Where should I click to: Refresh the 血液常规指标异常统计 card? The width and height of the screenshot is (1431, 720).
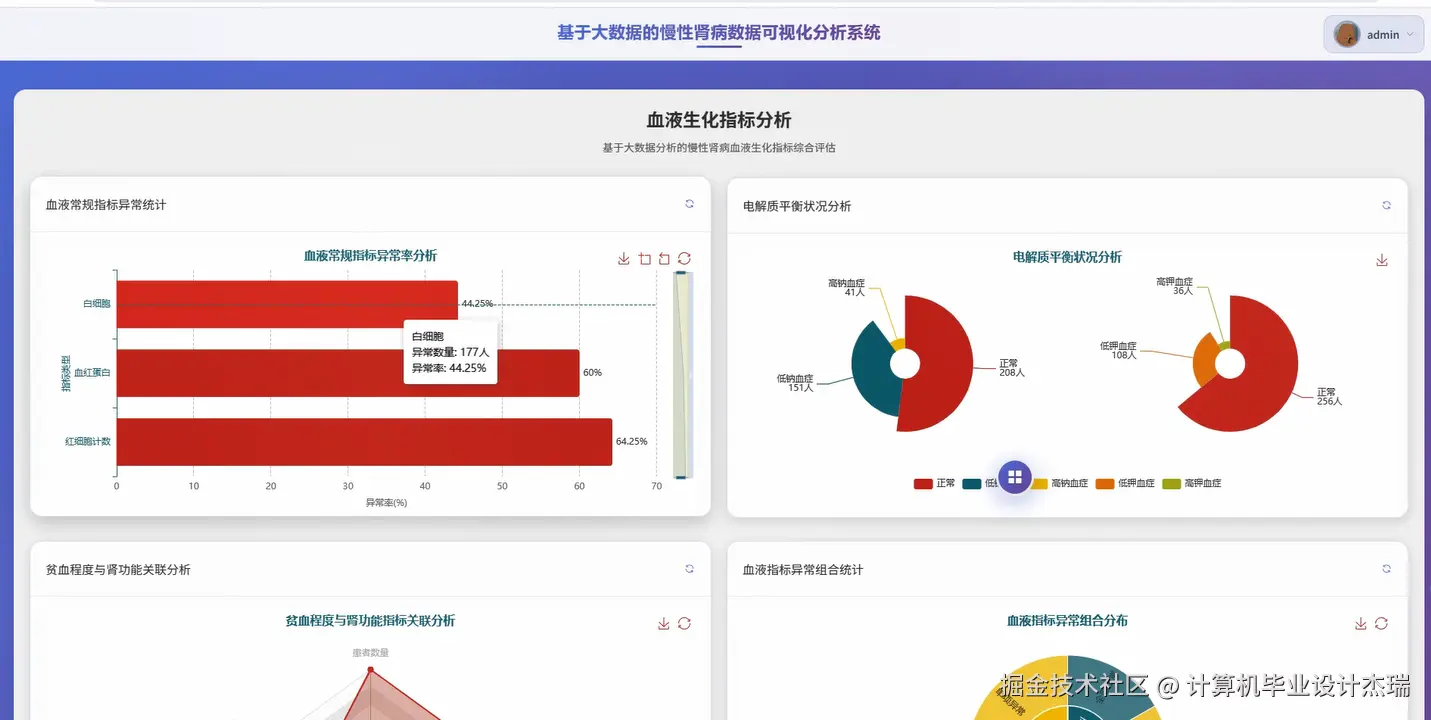(x=689, y=204)
